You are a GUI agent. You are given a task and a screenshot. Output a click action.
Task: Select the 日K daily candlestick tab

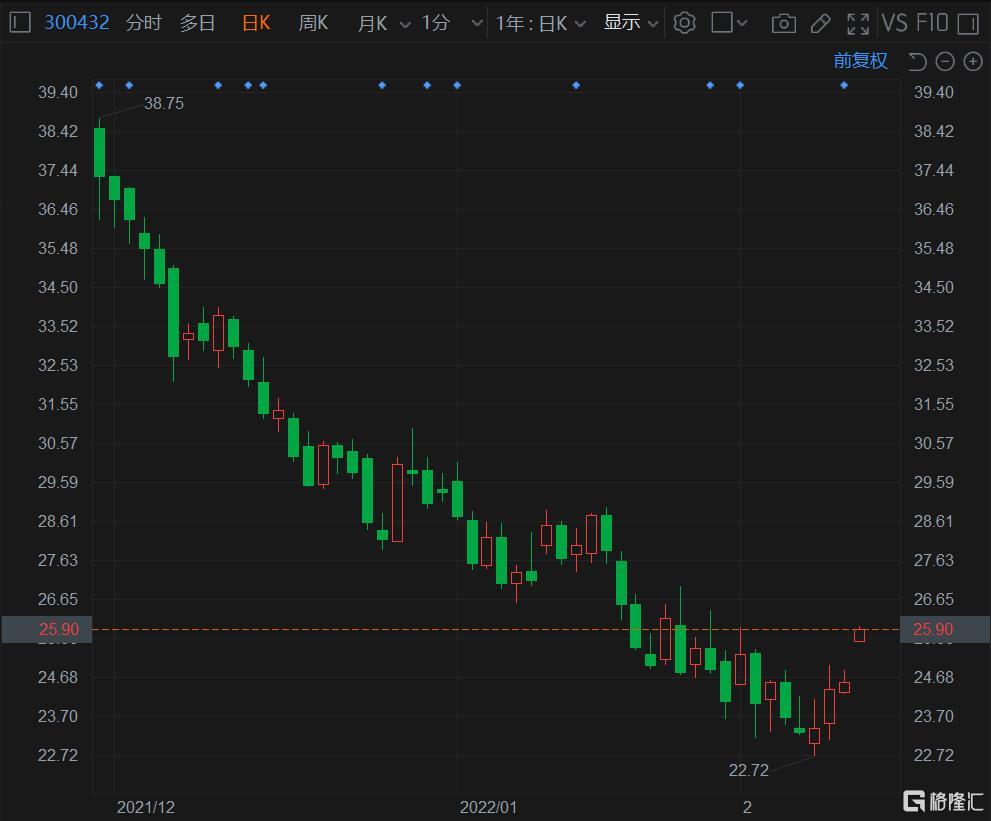coord(256,23)
